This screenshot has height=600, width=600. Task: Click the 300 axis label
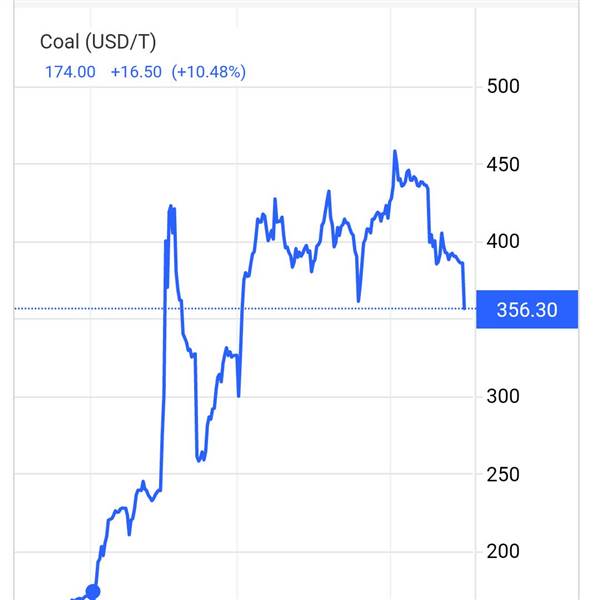coord(503,396)
